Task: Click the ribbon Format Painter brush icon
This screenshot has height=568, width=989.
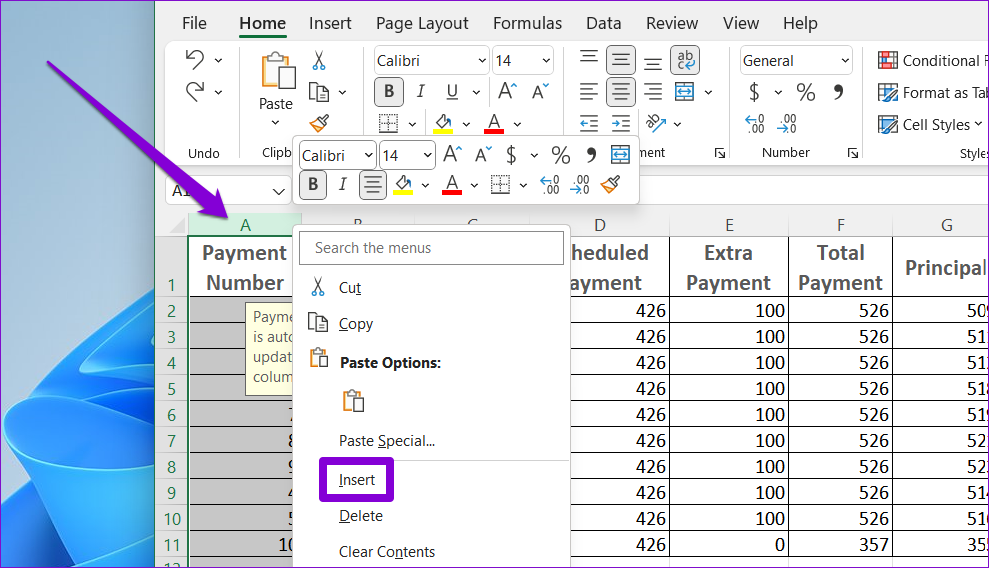Action: [319, 123]
